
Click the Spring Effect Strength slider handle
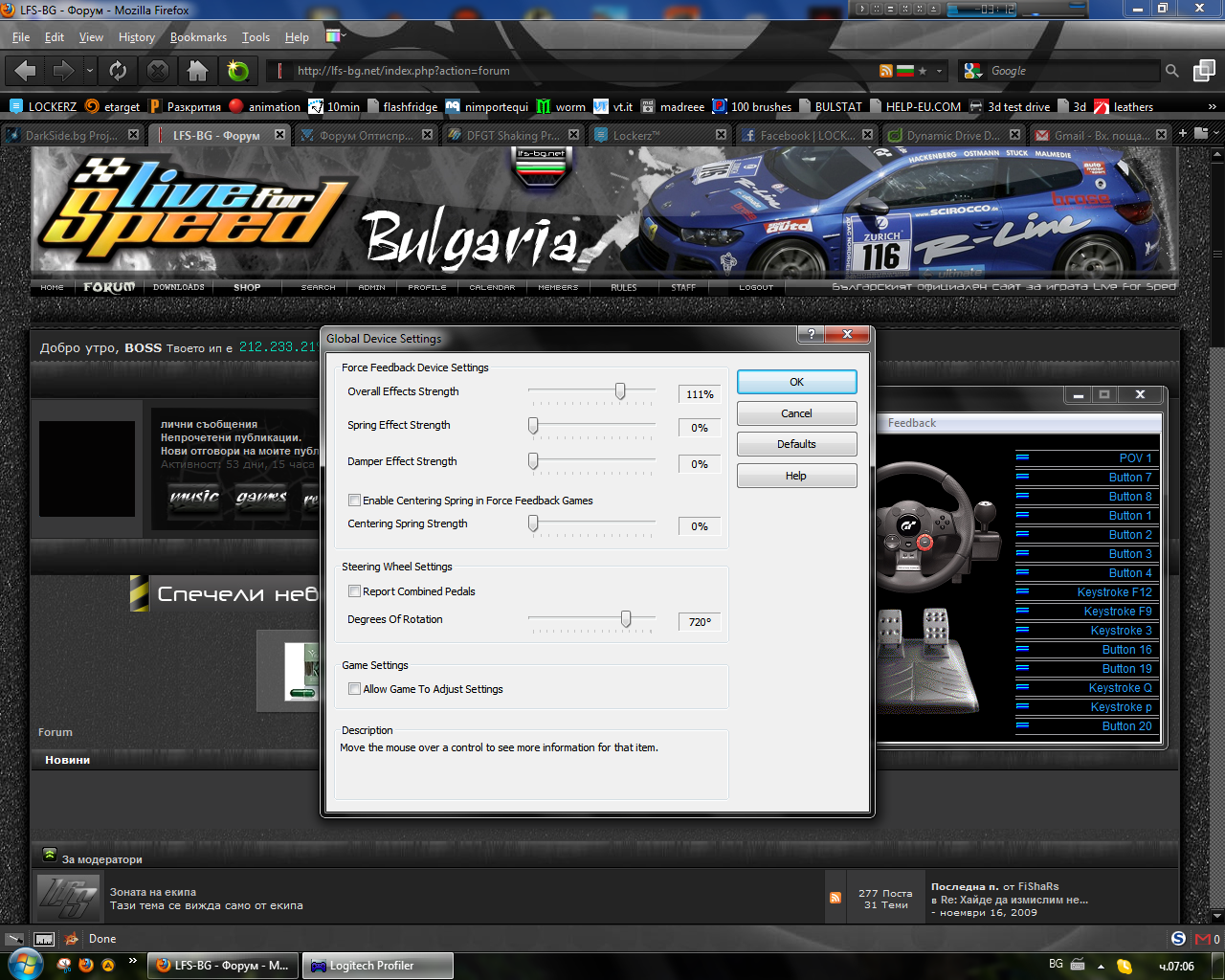(x=533, y=425)
